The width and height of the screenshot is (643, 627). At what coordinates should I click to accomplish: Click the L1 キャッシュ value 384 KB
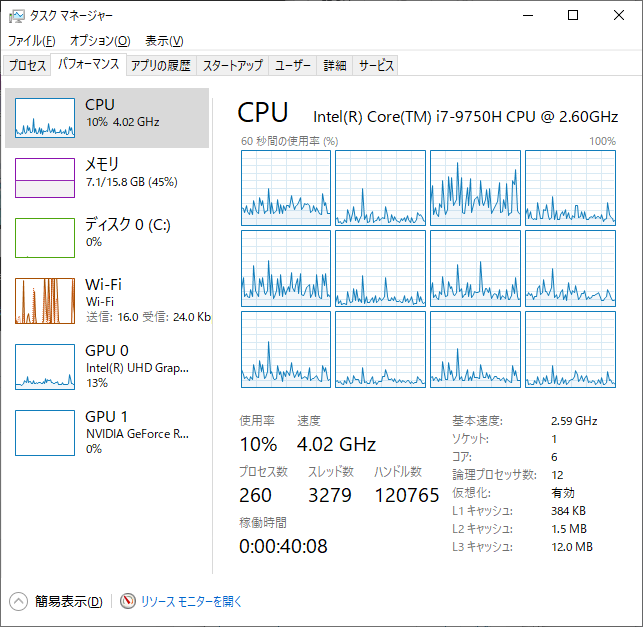(x=568, y=511)
